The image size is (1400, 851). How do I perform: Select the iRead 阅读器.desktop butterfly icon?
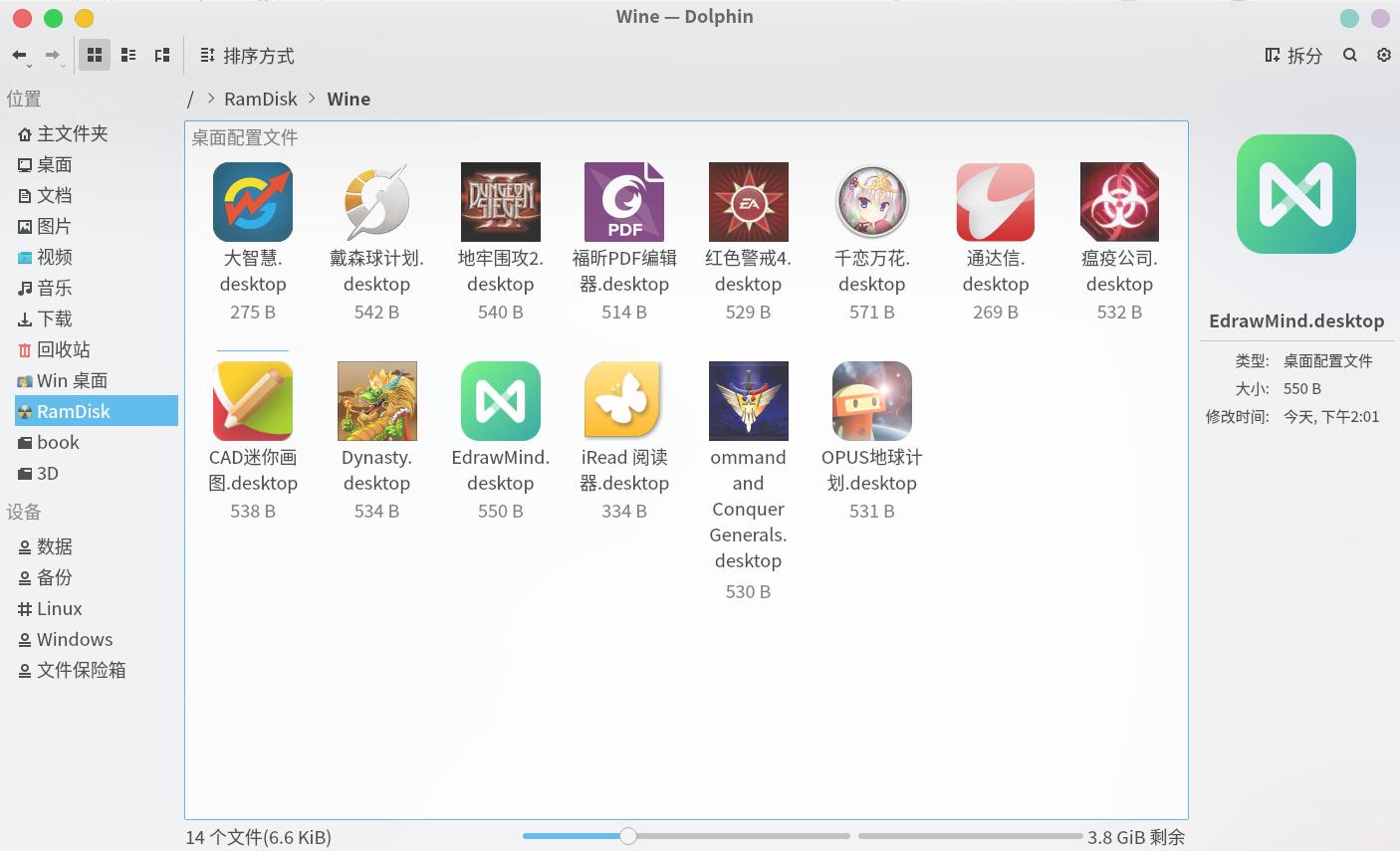pyautogui.click(x=624, y=401)
